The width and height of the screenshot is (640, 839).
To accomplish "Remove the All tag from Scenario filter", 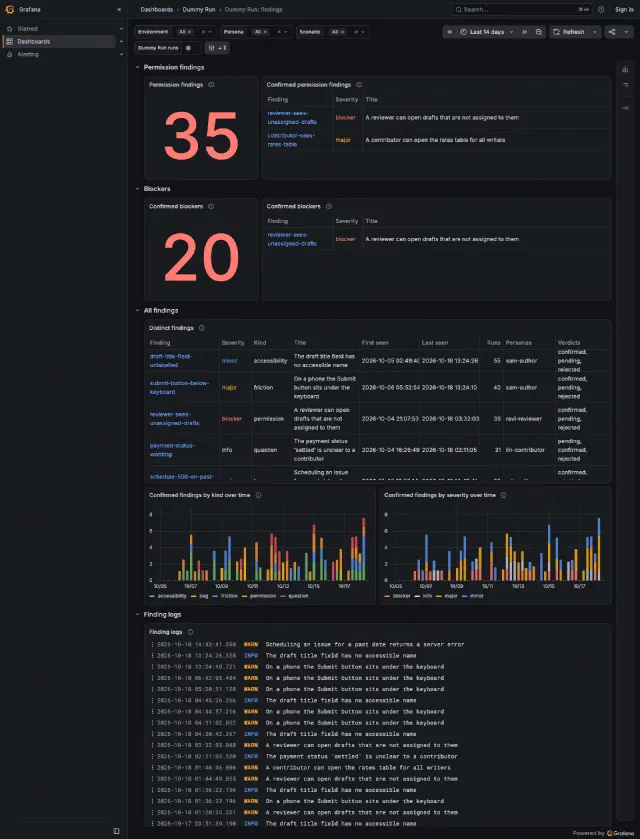I will pos(342,32).
